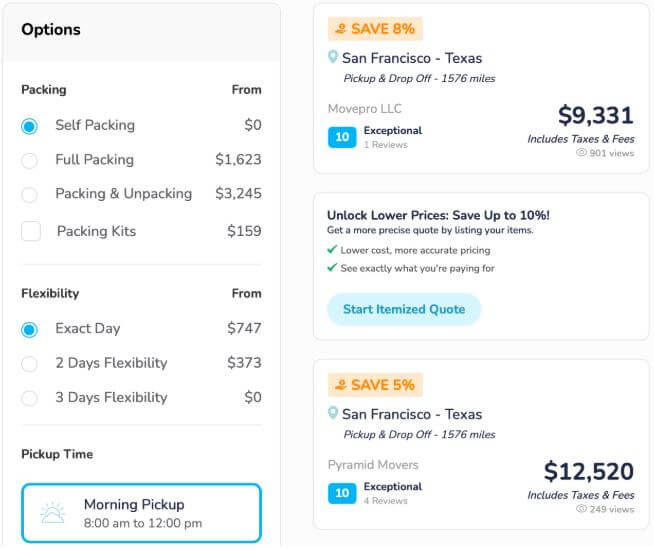Open the $9,331 Movepro LLC quote
This screenshot has width=654, height=550.
click(x=595, y=116)
